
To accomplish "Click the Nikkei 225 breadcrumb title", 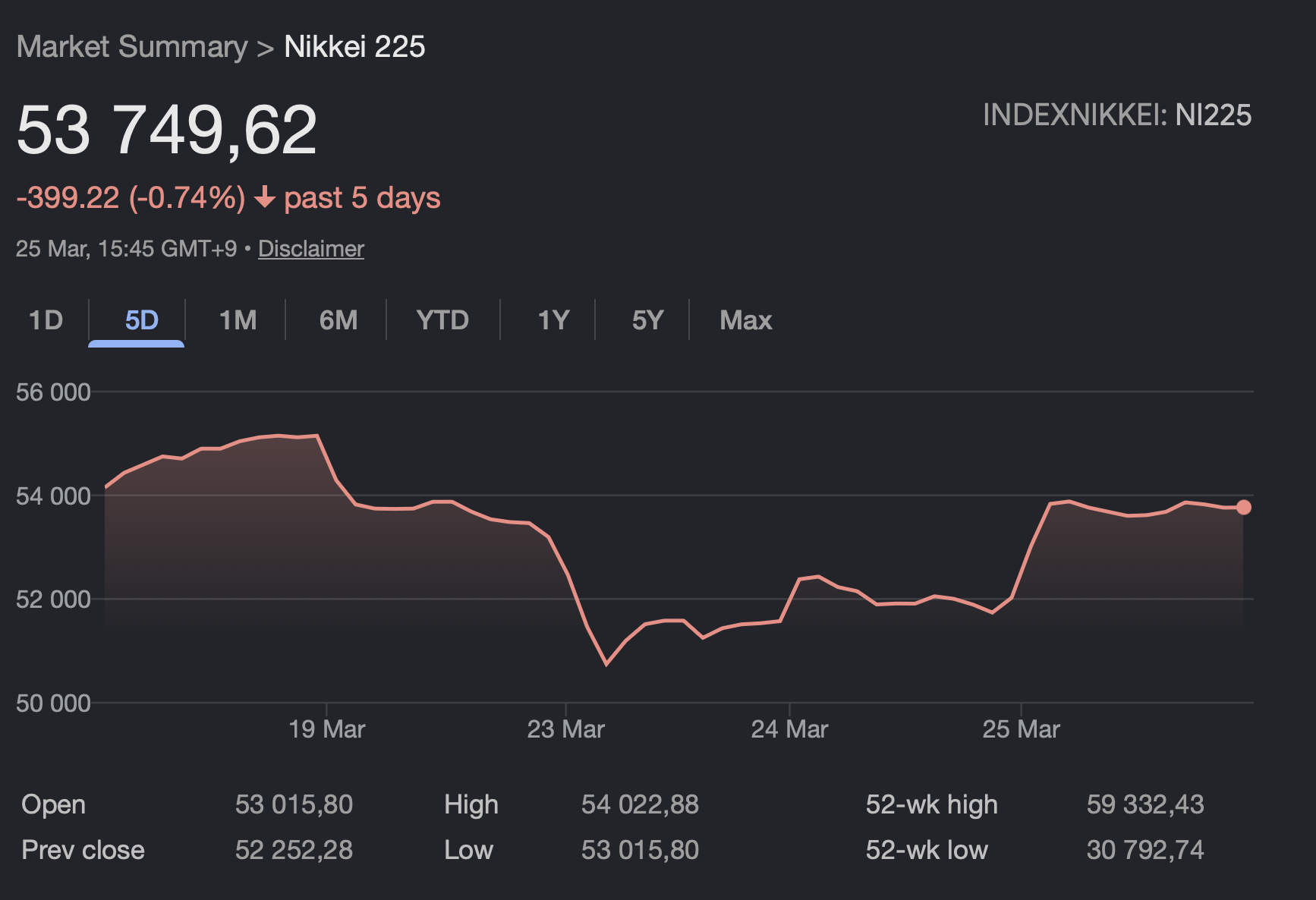I will pyautogui.click(x=354, y=47).
